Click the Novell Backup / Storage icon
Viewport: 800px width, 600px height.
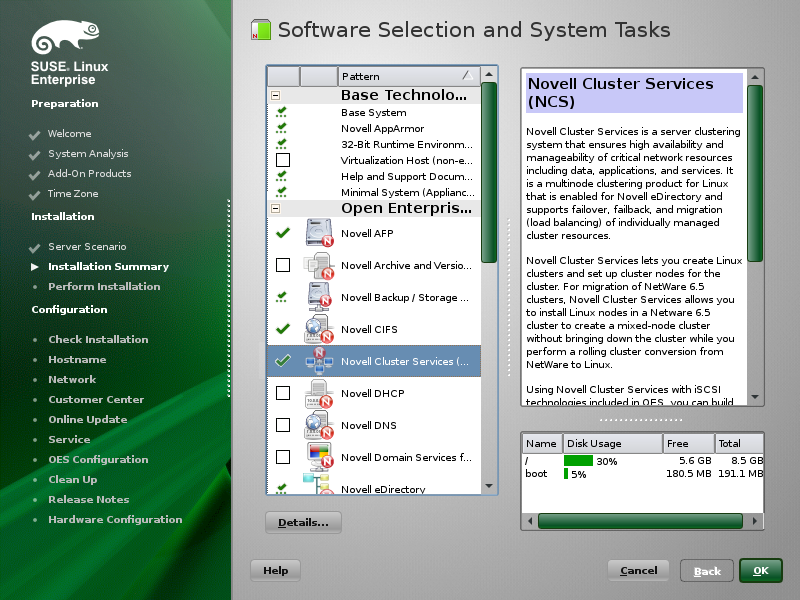click(319, 297)
